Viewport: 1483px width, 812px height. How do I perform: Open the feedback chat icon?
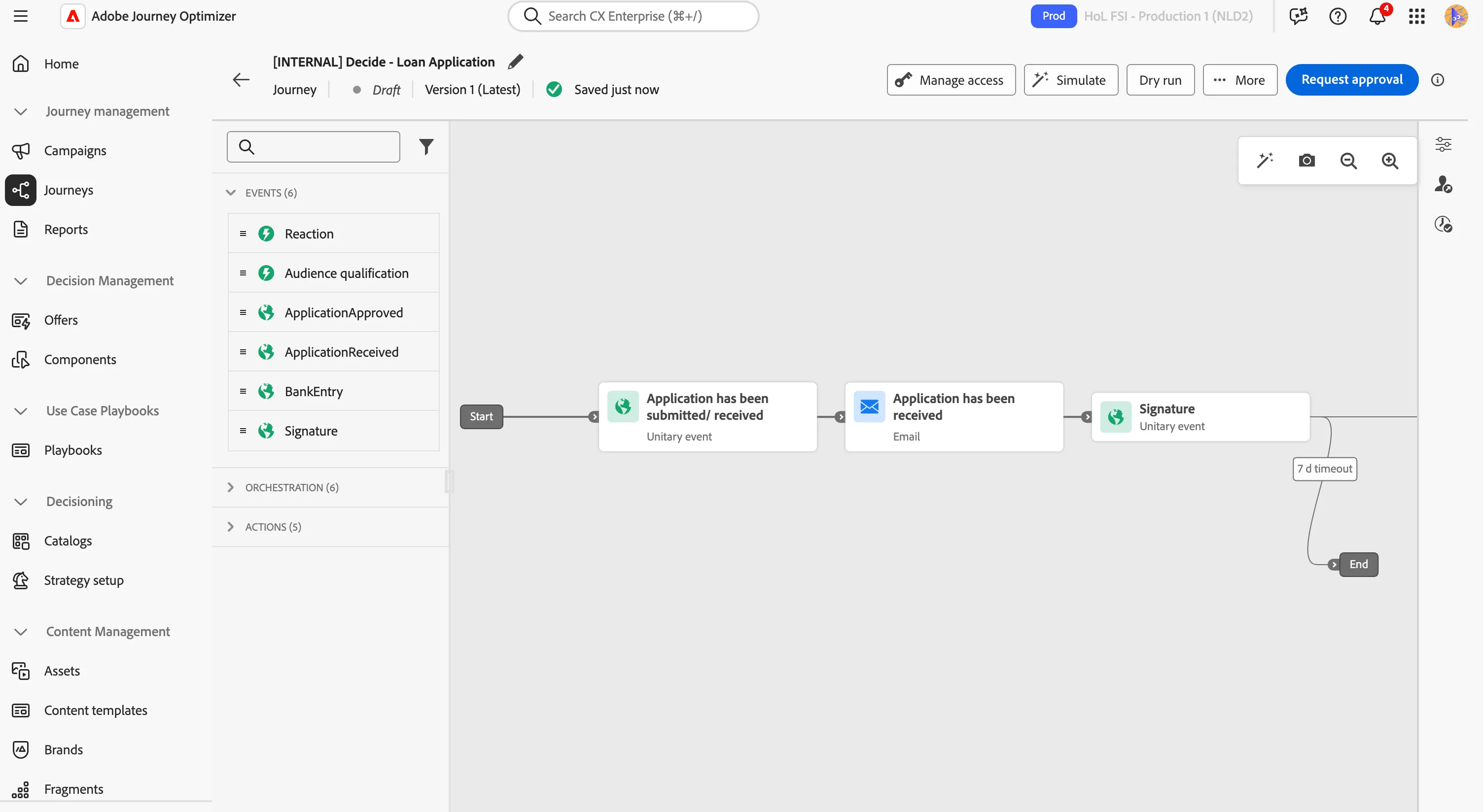tap(1298, 16)
